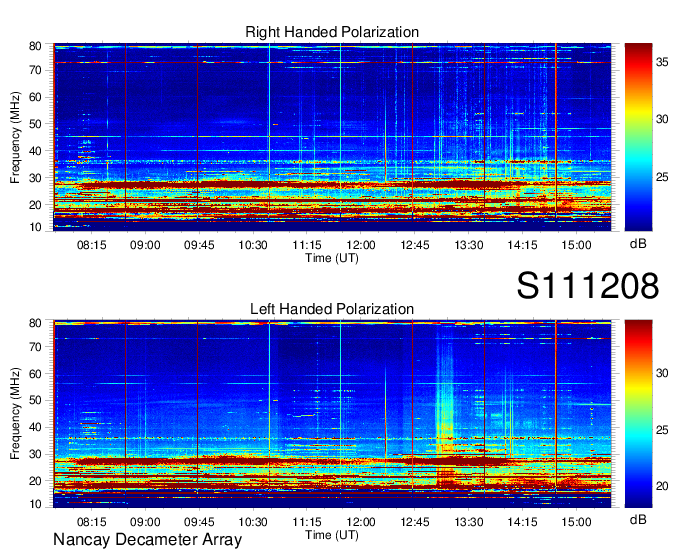Click 15:00 tick on left-handed time axis

tap(576, 522)
